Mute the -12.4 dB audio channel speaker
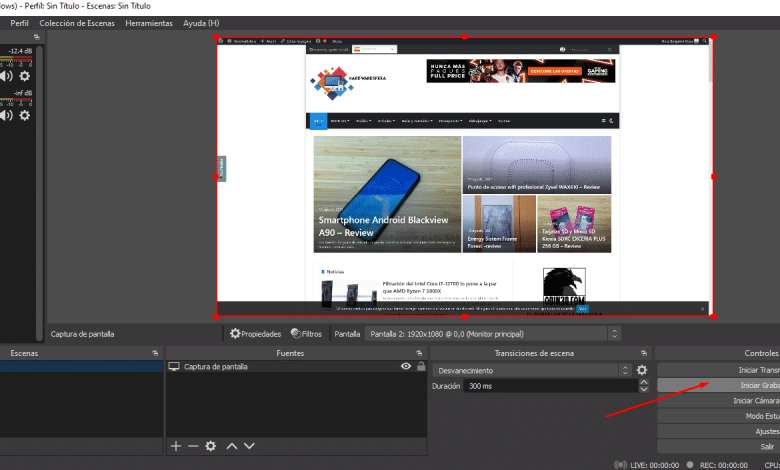Screen dimensions: 780x470 pyautogui.click(x=6, y=76)
